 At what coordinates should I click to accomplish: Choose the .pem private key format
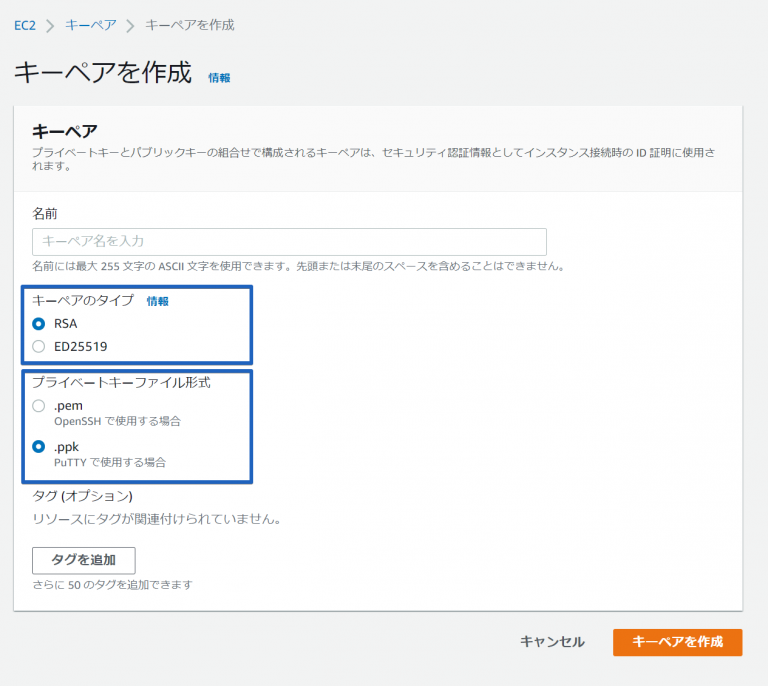pos(39,405)
